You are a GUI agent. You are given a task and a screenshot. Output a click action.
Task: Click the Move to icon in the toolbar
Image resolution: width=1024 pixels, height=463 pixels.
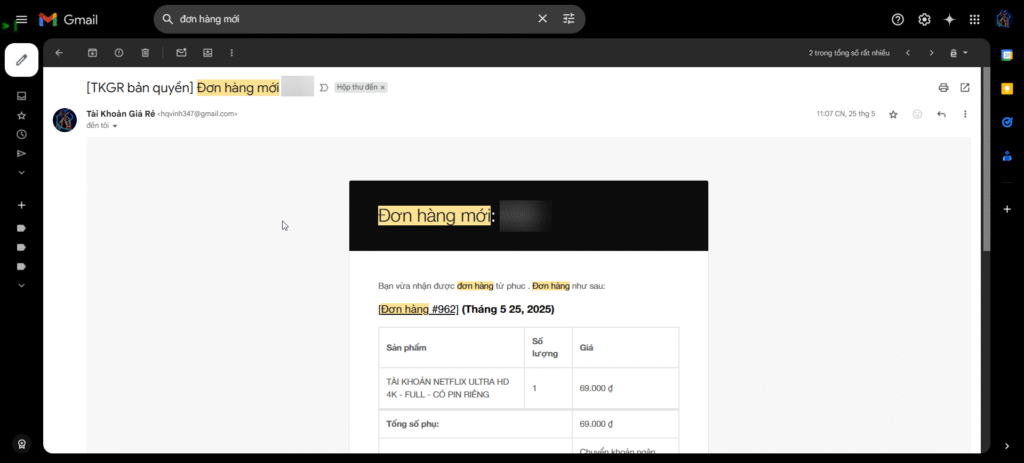point(208,53)
